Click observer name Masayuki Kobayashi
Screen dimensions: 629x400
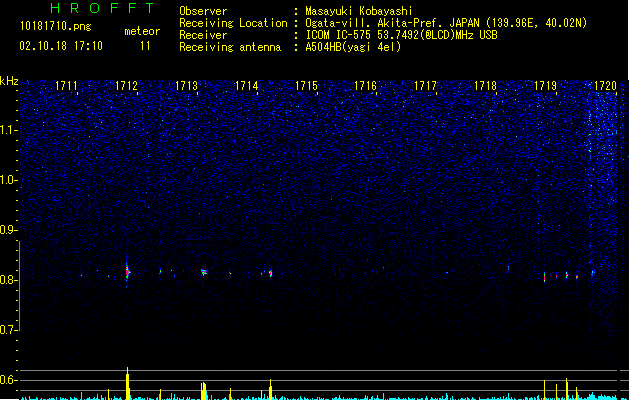(x=359, y=11)
